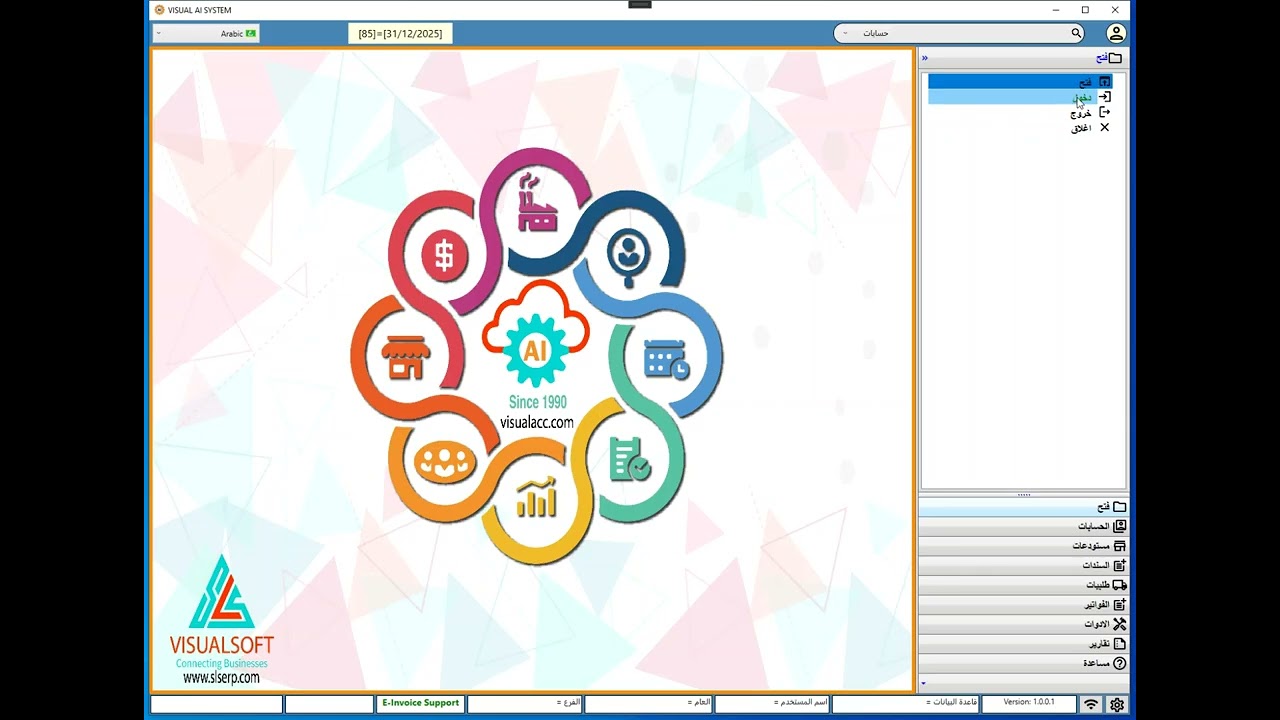Screen dimensions: 1280x720
Task: Click the قاعدة البيانات = status cell
Action: 905,703
